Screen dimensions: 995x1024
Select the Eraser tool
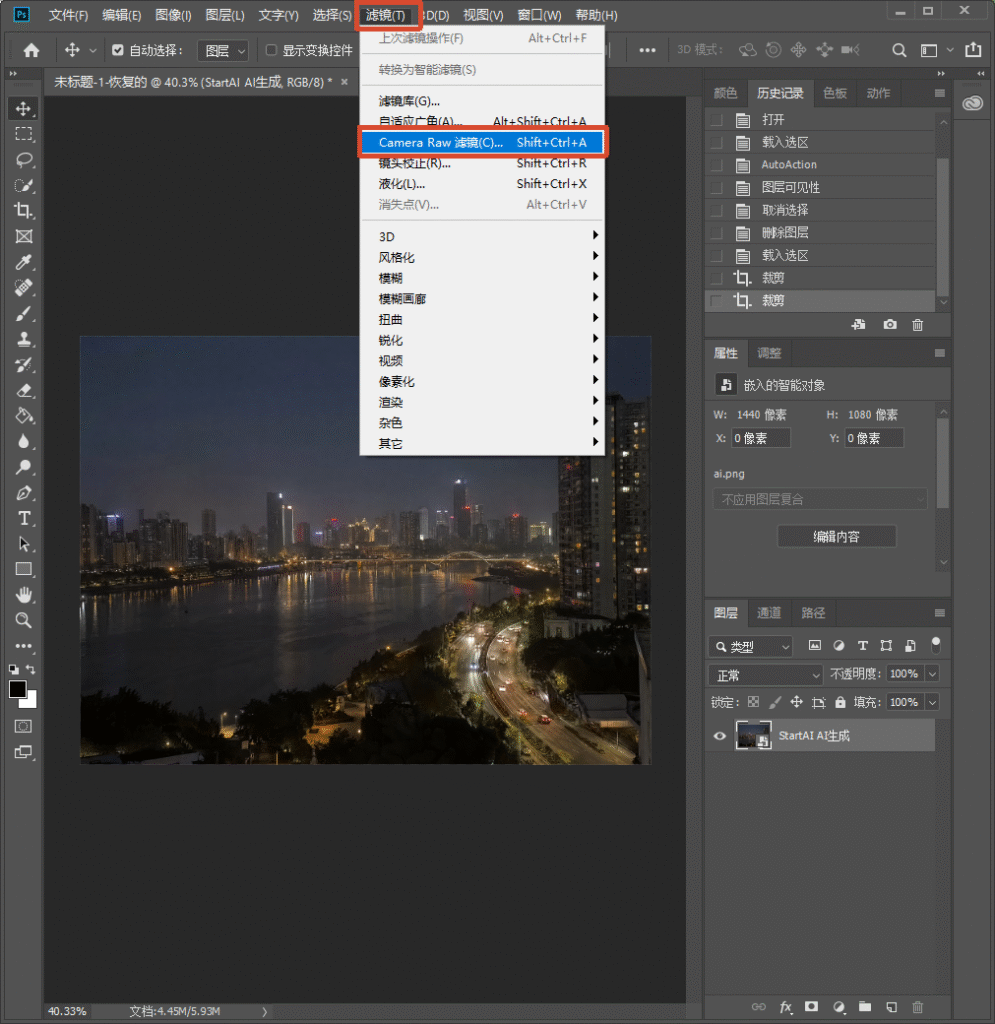point(24,391)
